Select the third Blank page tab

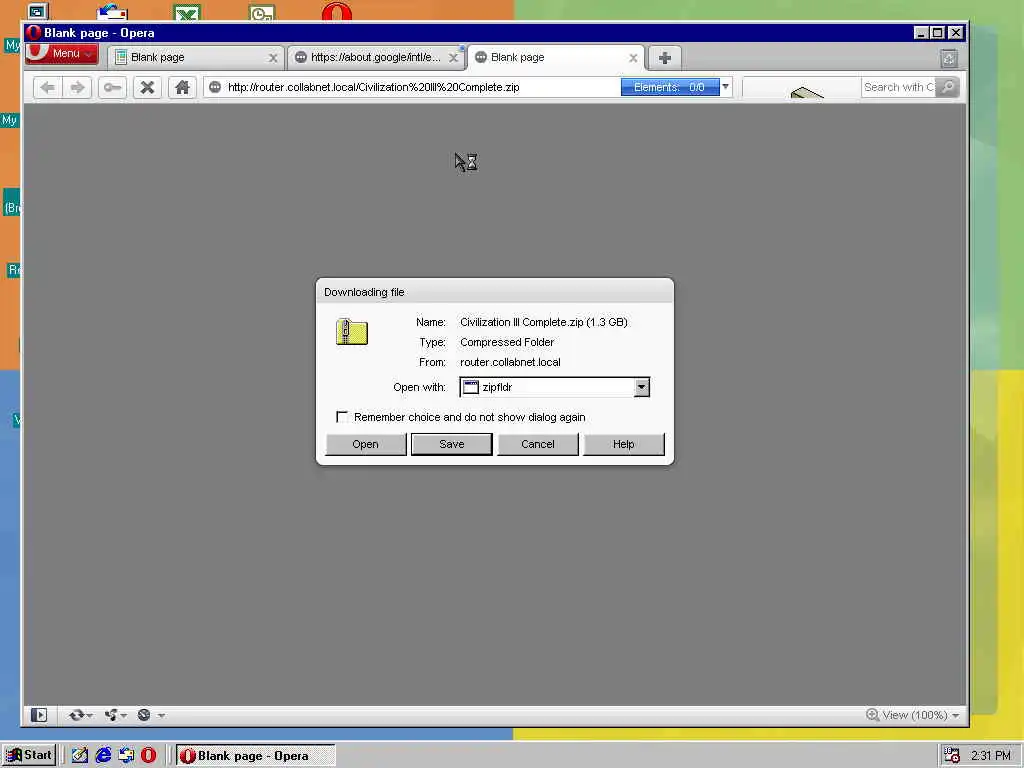[x=555, y=57]
